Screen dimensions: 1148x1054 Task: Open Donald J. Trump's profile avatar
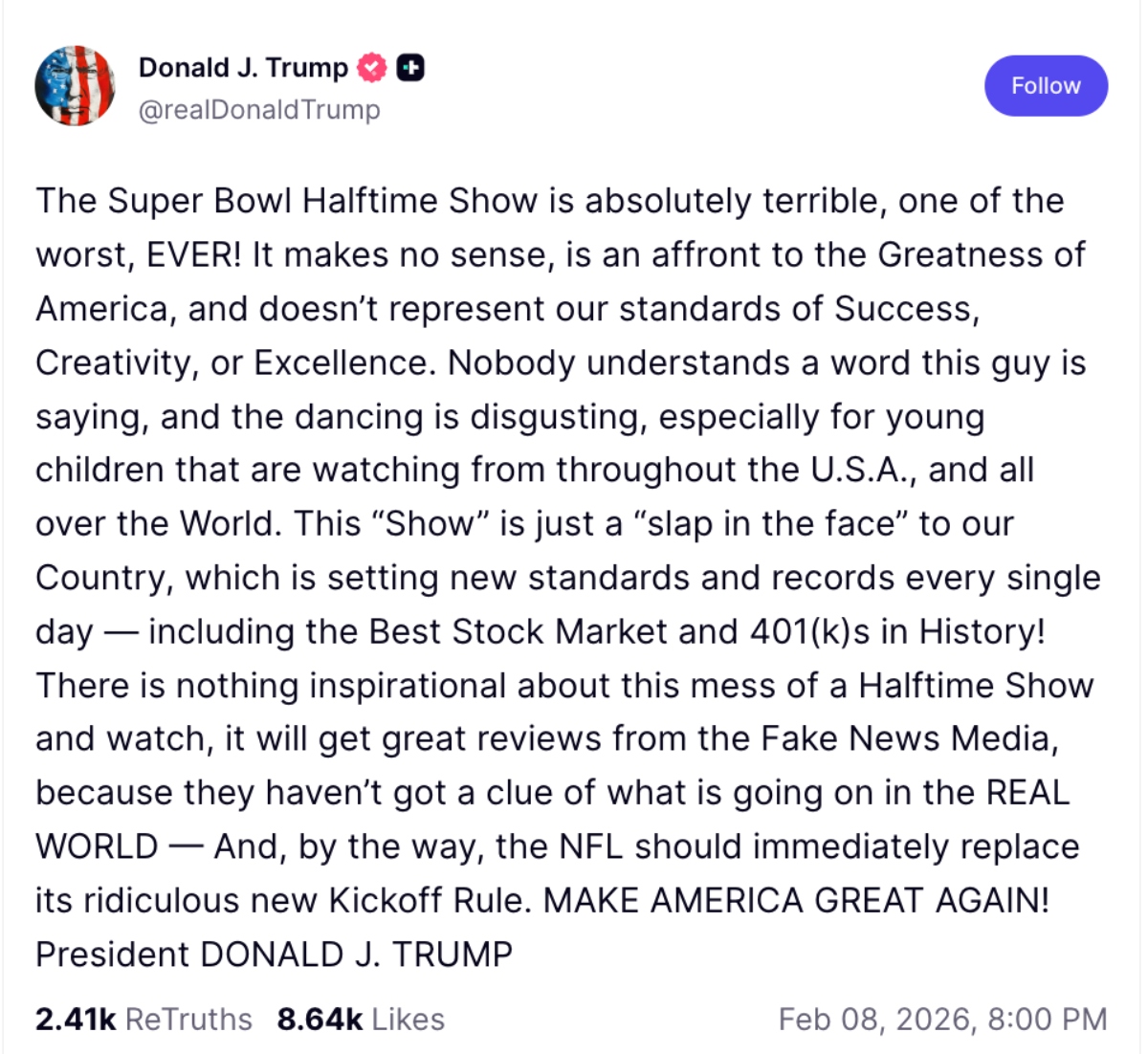(x=76, y=86)
